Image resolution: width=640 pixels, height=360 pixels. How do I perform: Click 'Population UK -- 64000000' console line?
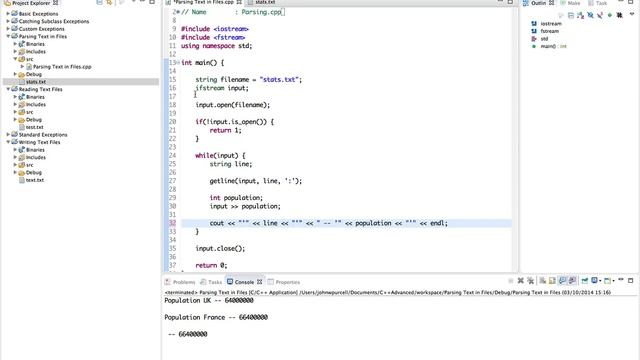(209, 300)
